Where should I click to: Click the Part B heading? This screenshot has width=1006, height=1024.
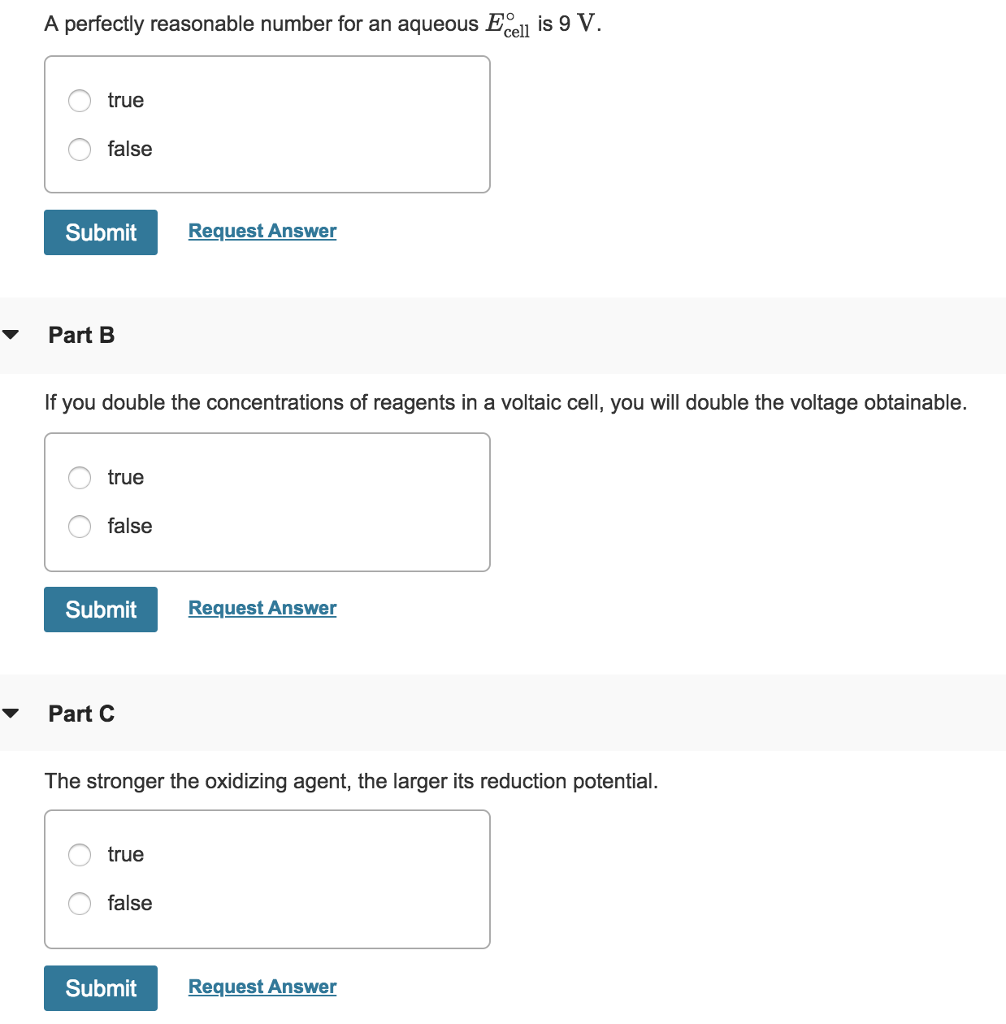pyautogui.click(x=82, y=335)
